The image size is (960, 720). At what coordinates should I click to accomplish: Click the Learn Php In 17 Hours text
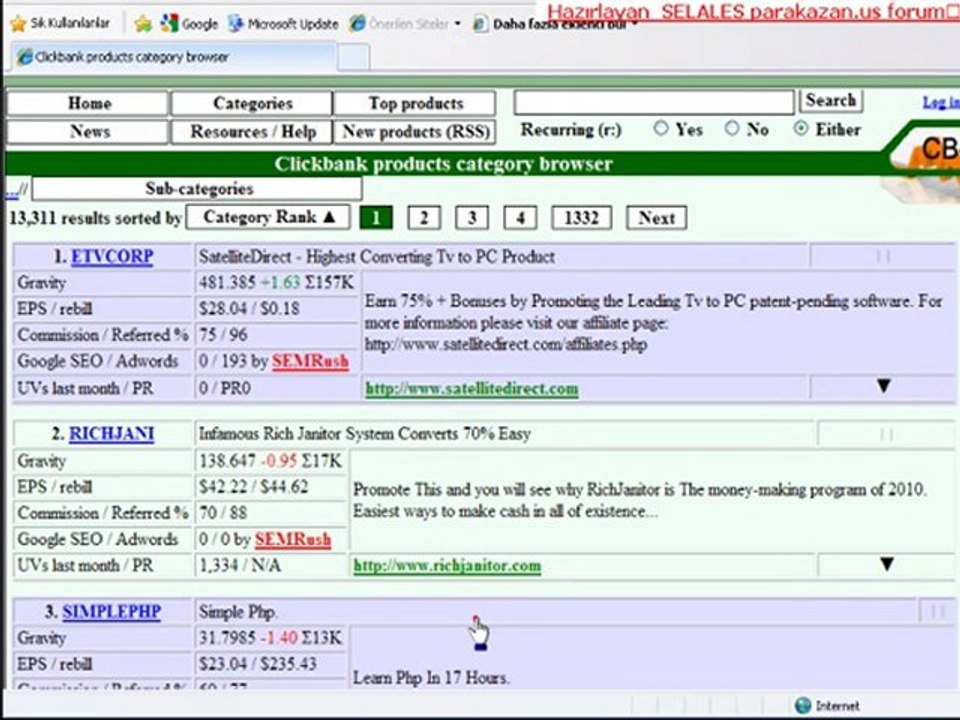pos(430,678)
